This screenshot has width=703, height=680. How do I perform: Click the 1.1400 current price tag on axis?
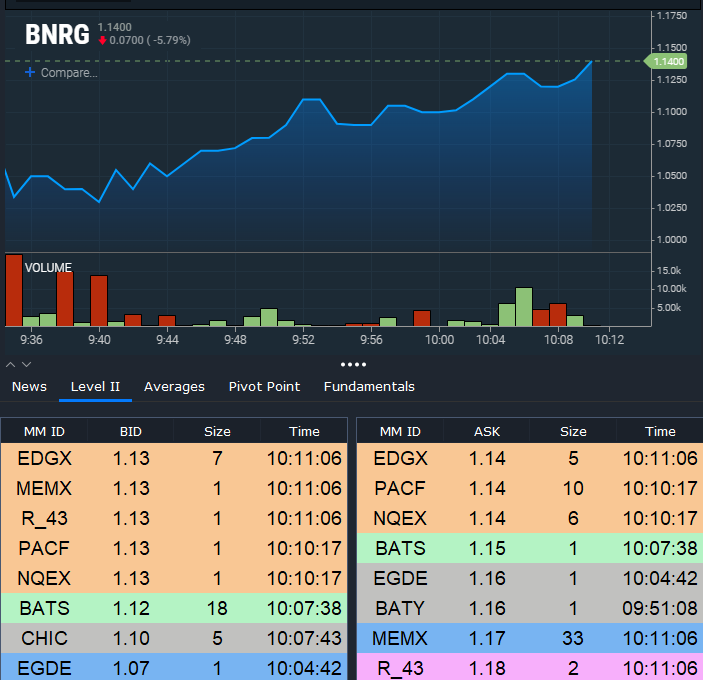tap(666, 61)
